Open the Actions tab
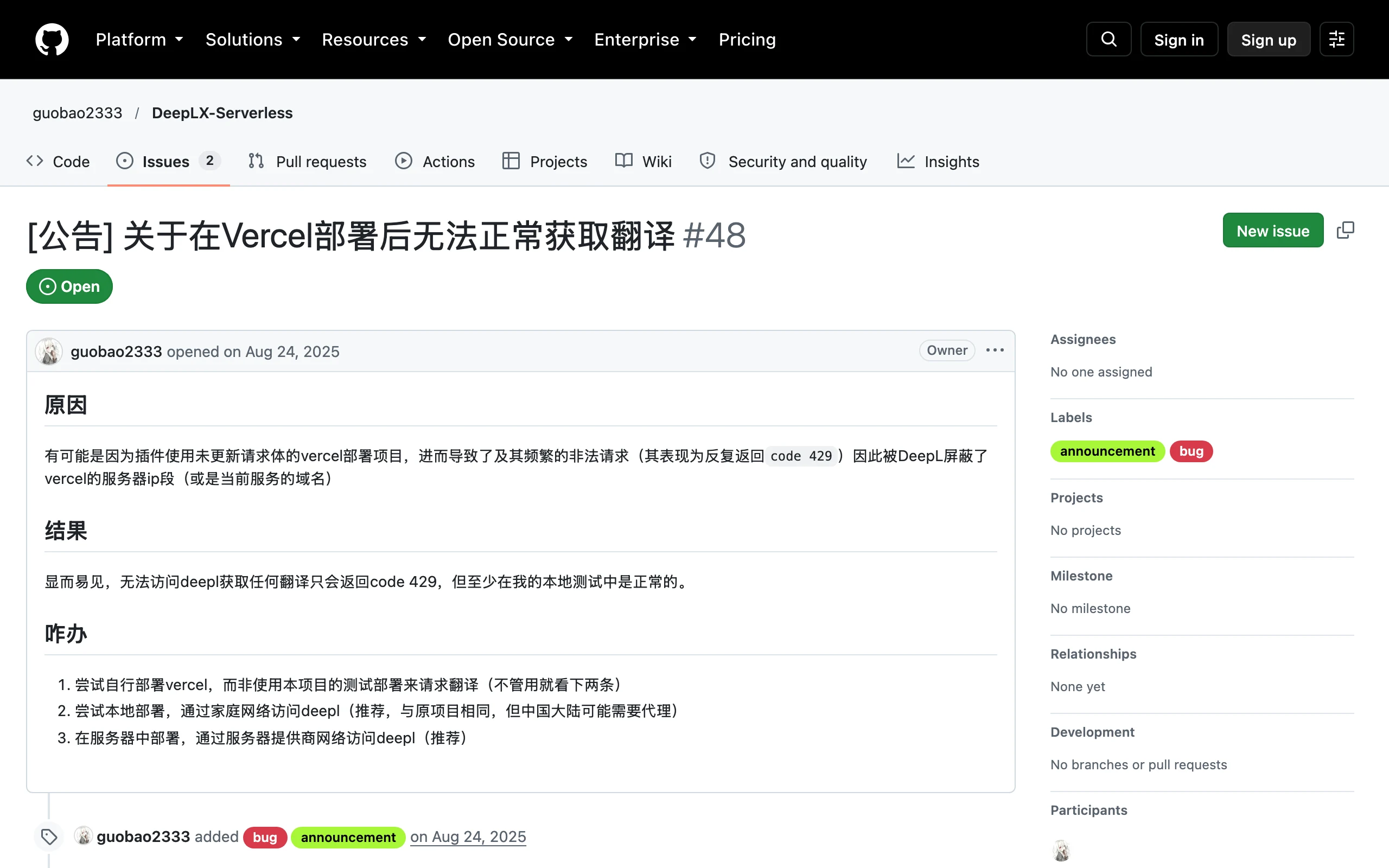 click(x=435, y=161)
